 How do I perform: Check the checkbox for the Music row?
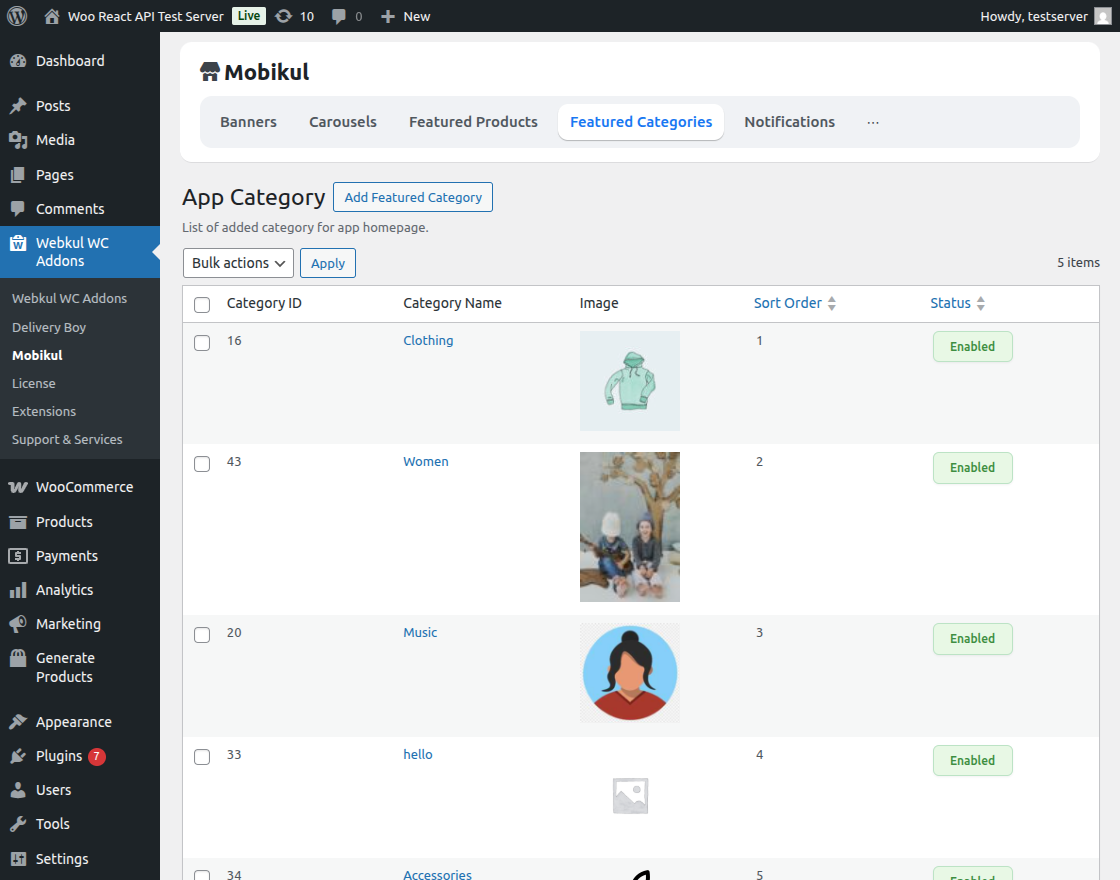[202, 634]
